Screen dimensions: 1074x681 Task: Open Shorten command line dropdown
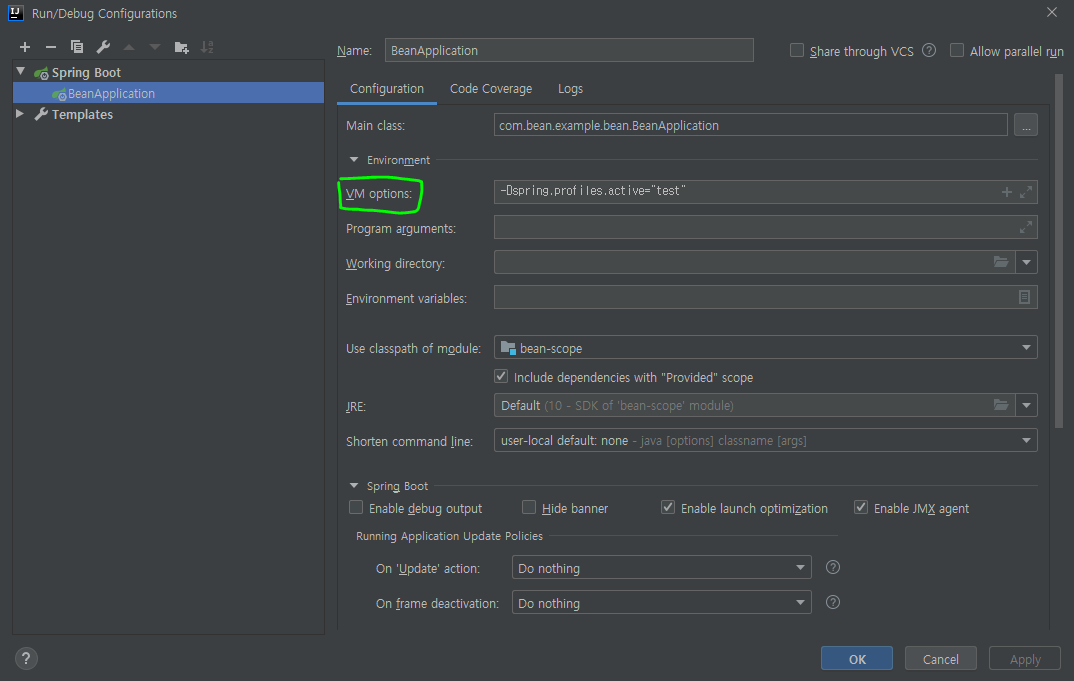[x=1026, y=441]
